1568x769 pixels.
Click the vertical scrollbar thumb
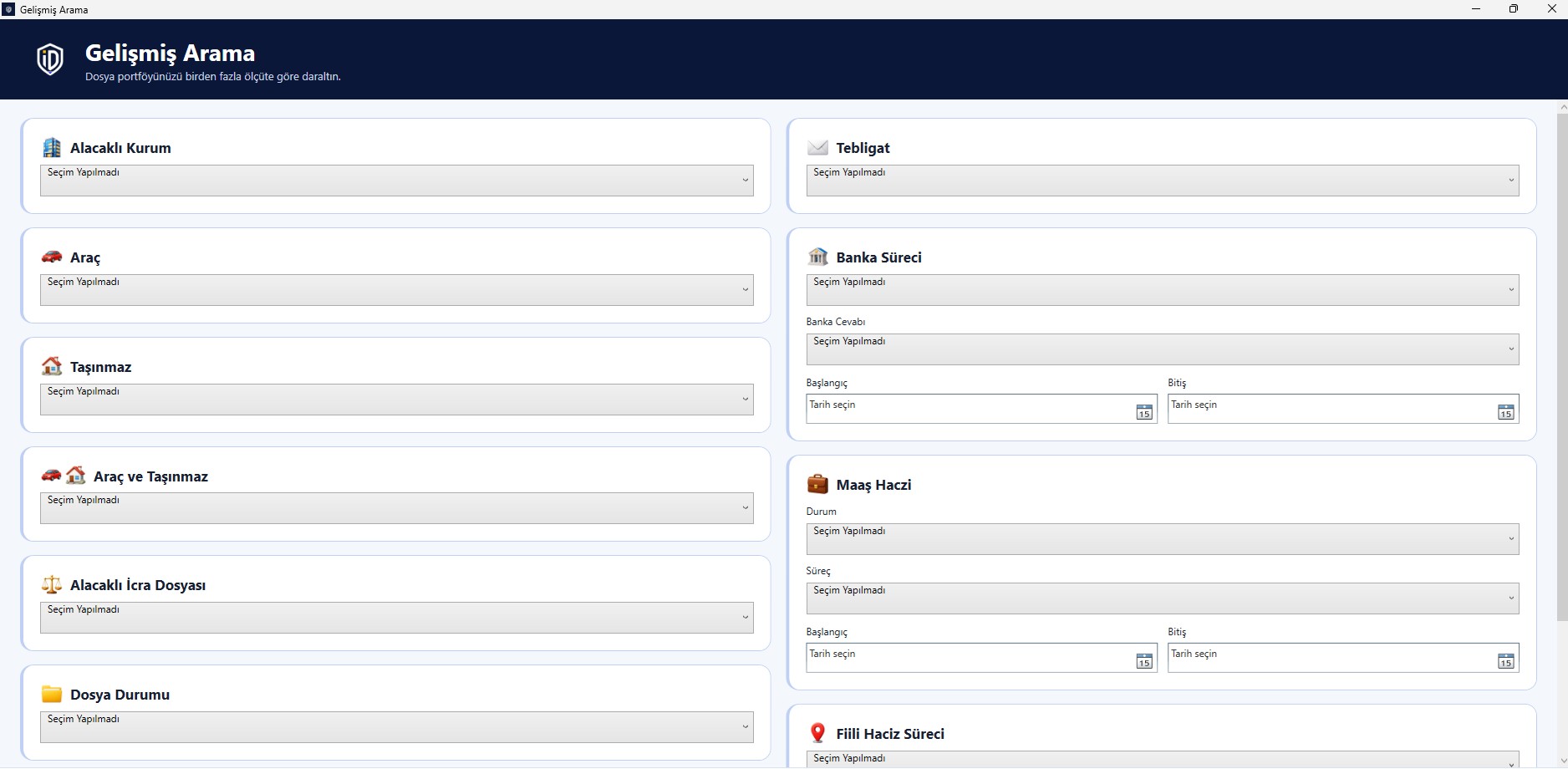pos(1562,368)
